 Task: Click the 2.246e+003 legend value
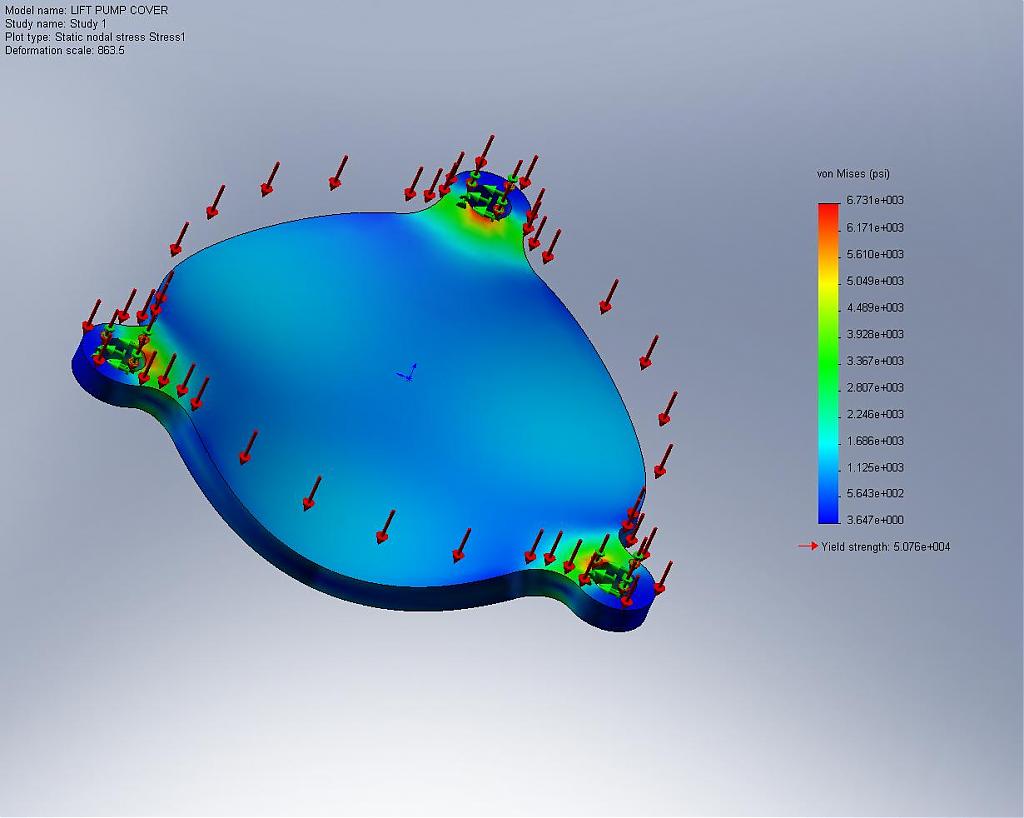click(x=875, y=414)
